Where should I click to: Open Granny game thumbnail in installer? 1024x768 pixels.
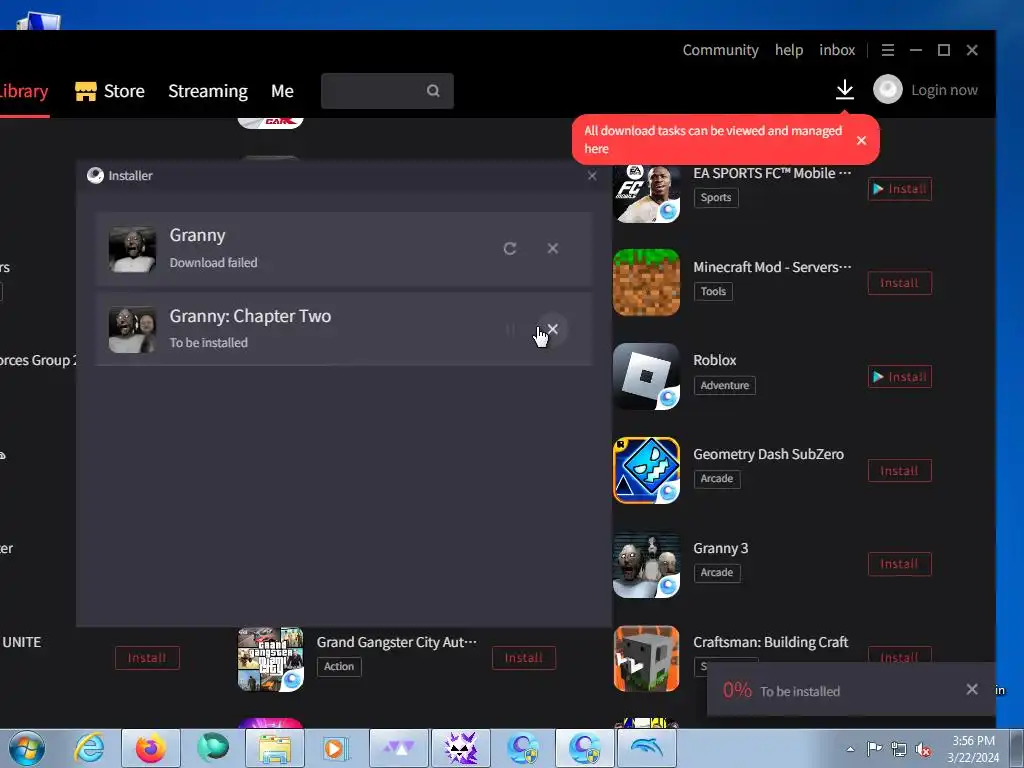click(132, 249)
